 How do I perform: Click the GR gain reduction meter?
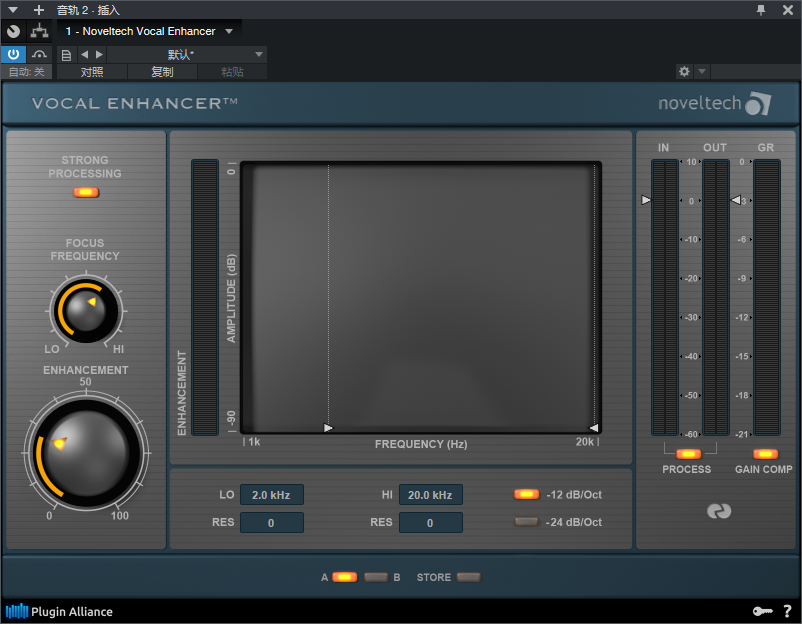point(767,298)
